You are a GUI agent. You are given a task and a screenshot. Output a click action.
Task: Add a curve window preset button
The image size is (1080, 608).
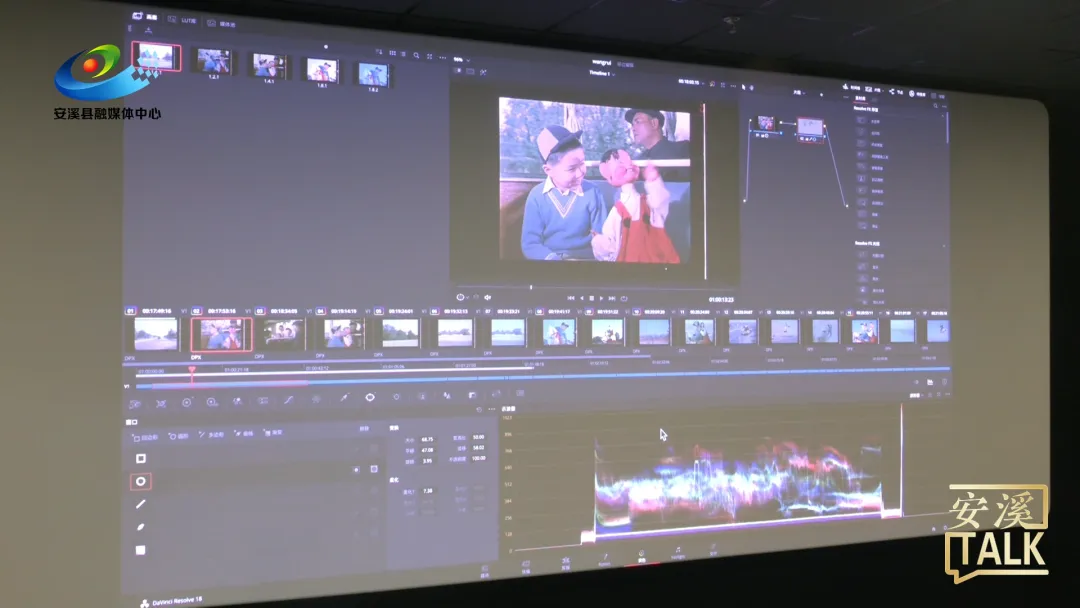click(x=244, y=434)
